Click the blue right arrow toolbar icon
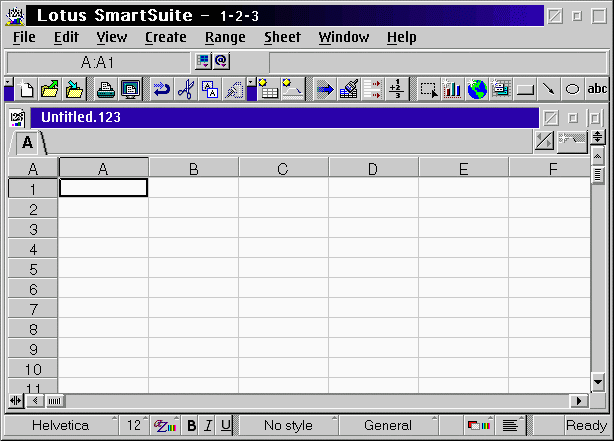The width and height of the screenshot is (614, 441). 325,89
